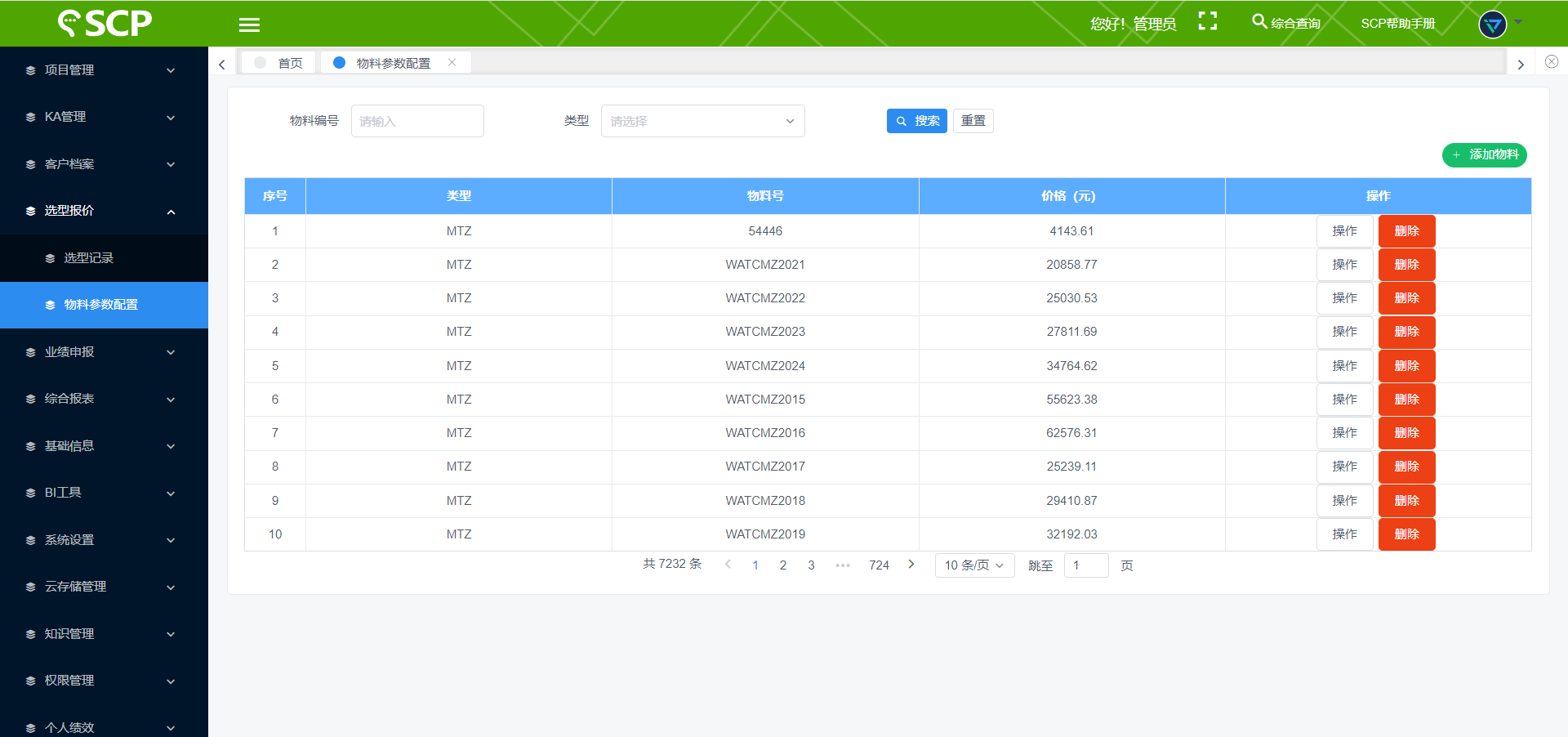The image size is (1568, 737).
Task: Toggle the hamburger sidebar menu icon
Action: pos(249,25)
